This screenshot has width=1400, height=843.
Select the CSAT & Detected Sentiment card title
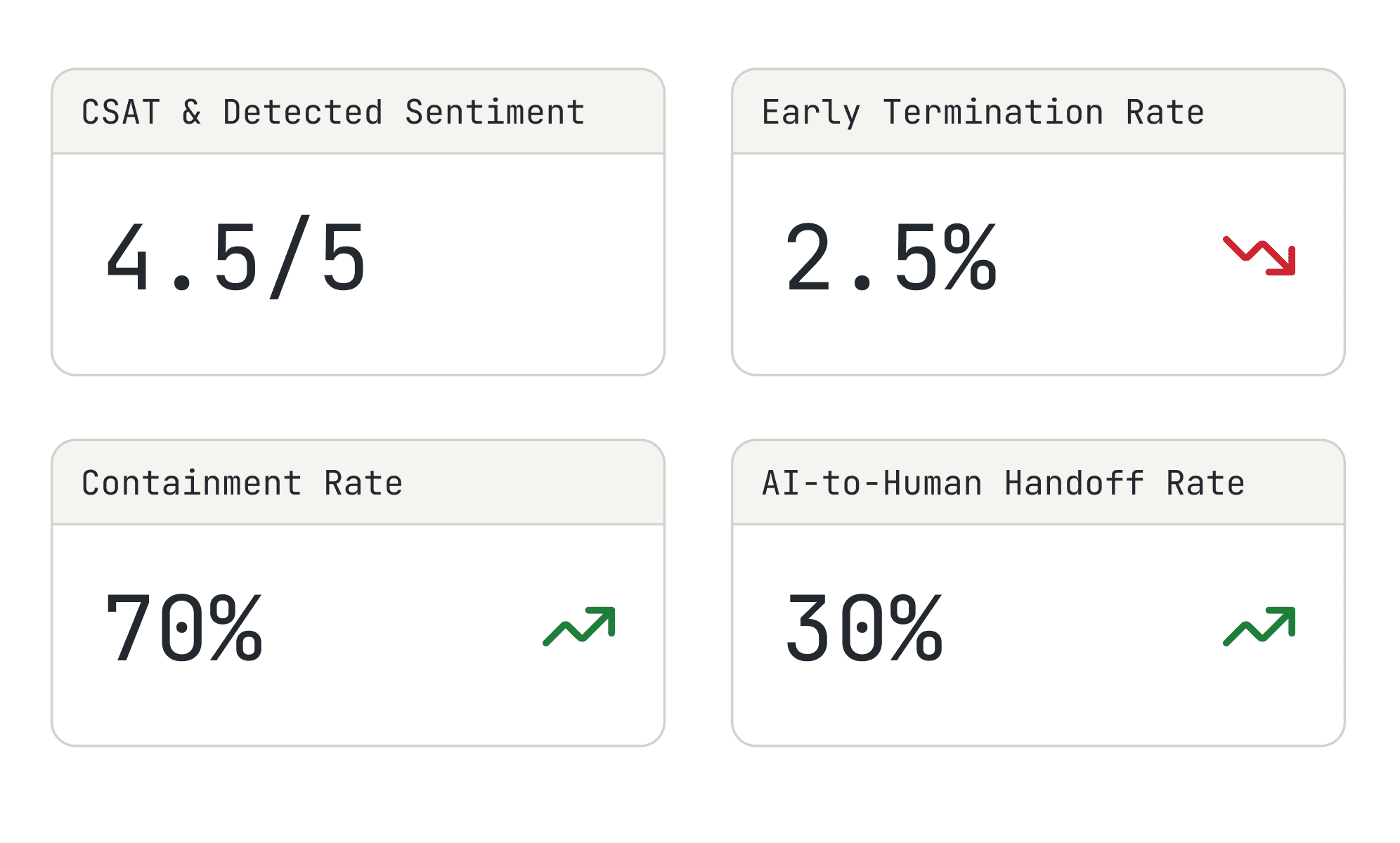coord(333,112)
